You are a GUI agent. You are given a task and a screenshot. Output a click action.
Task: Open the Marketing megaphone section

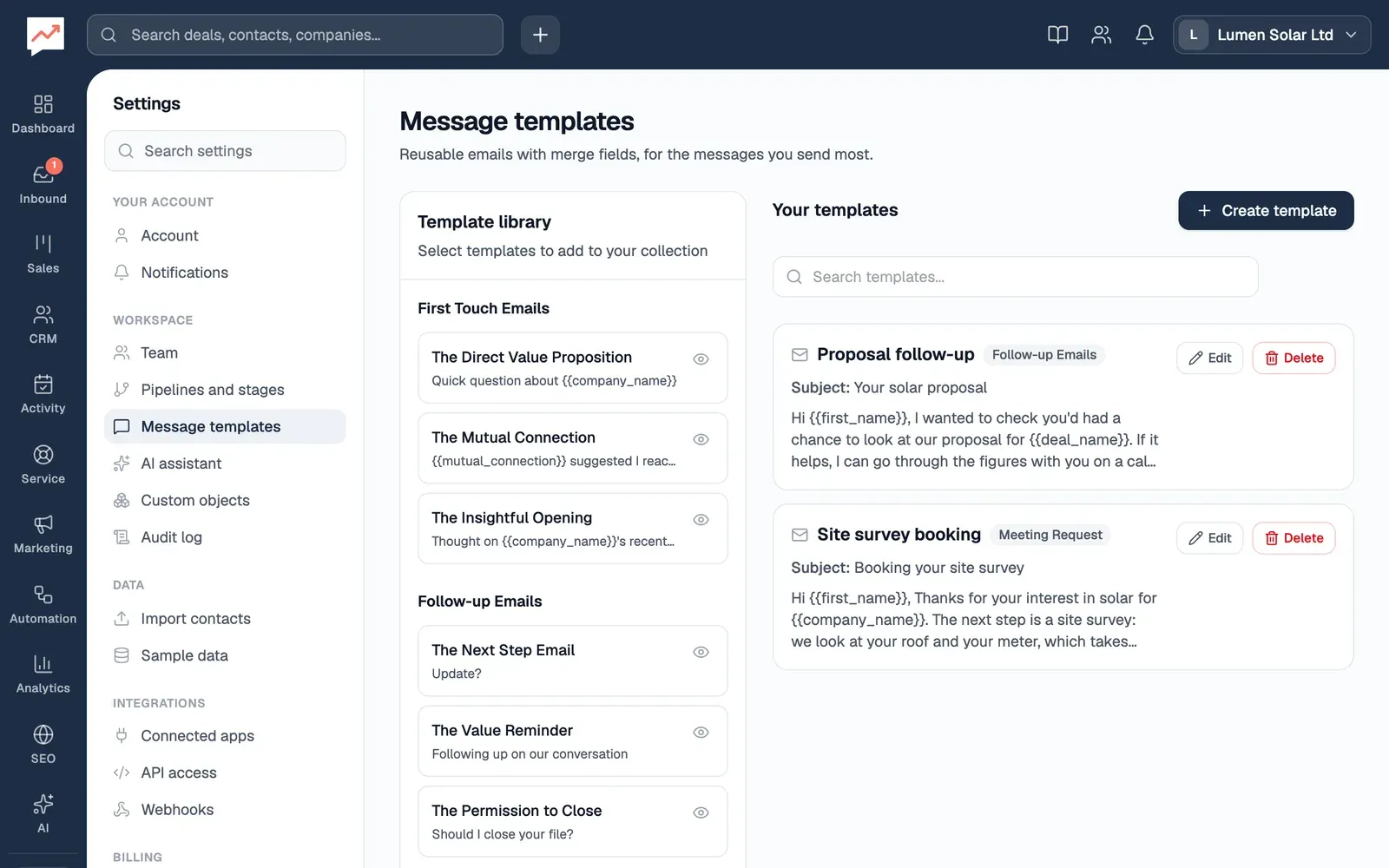[x=43, y=534]
